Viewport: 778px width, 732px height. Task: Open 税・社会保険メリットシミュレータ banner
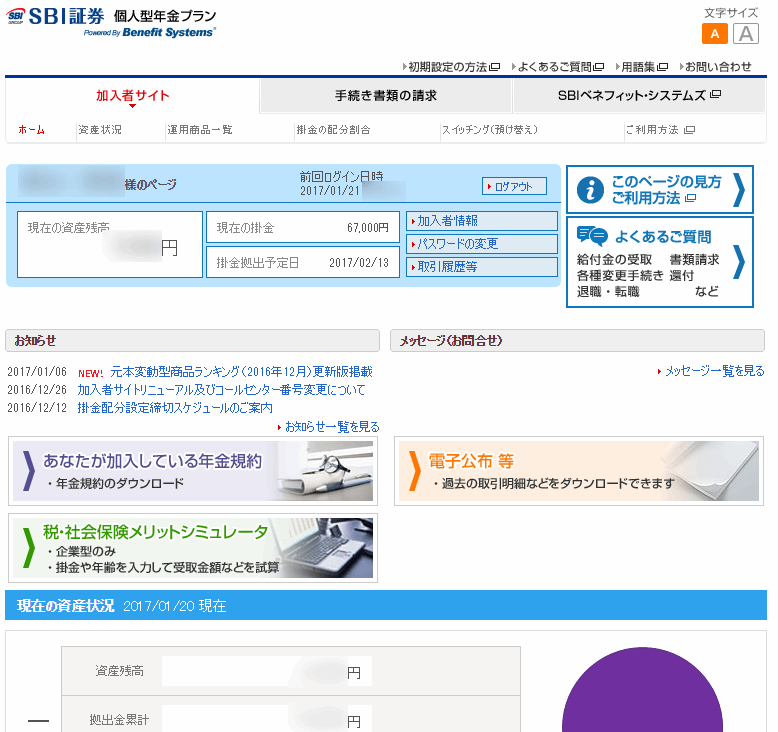click(192, 548)
